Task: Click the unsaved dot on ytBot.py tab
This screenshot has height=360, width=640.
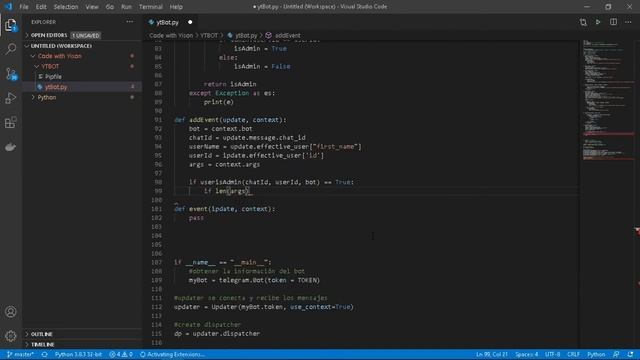Action: 190,22
